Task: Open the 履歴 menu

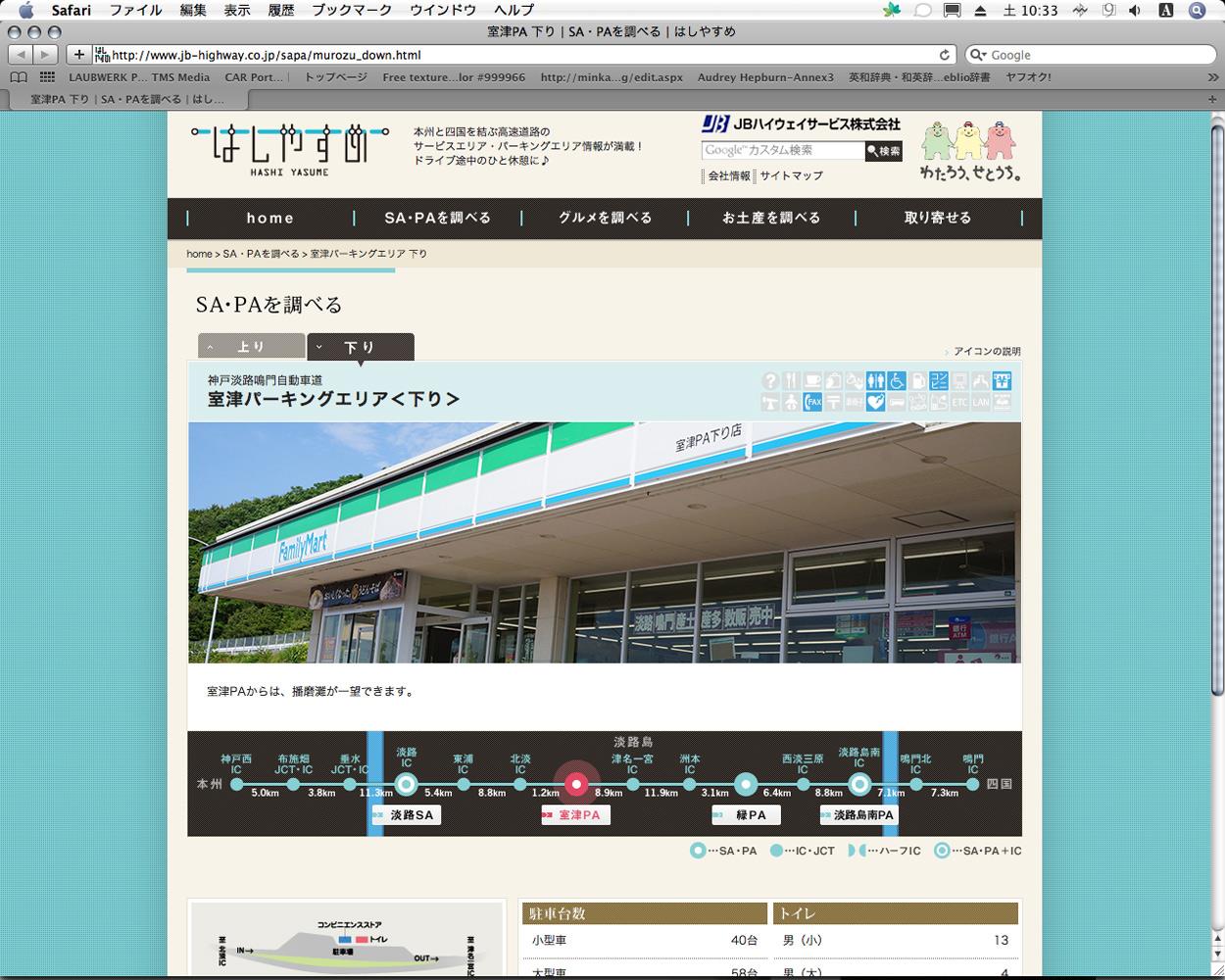Action: click(x=281, y=10)
